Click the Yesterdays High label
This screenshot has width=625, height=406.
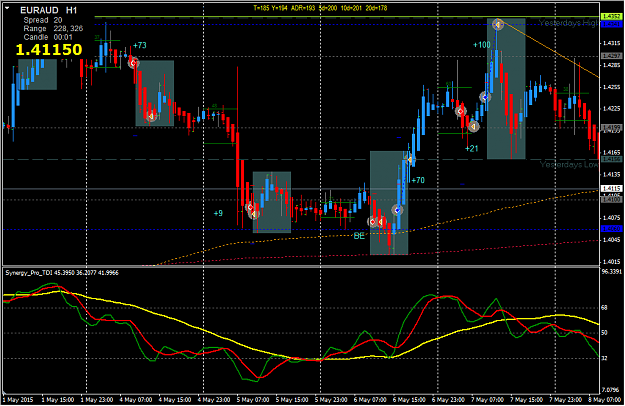569,23
